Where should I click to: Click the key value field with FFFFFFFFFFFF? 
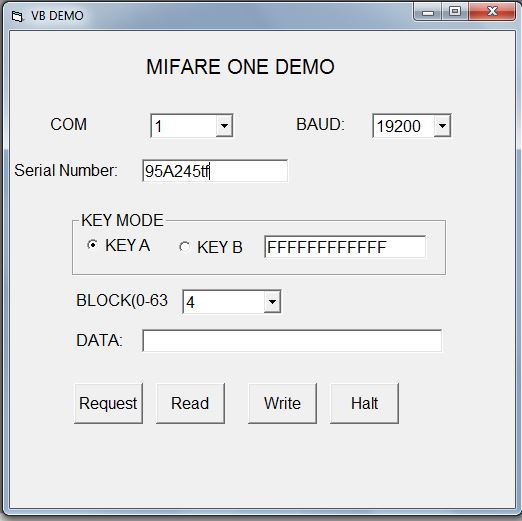[345, 247]
